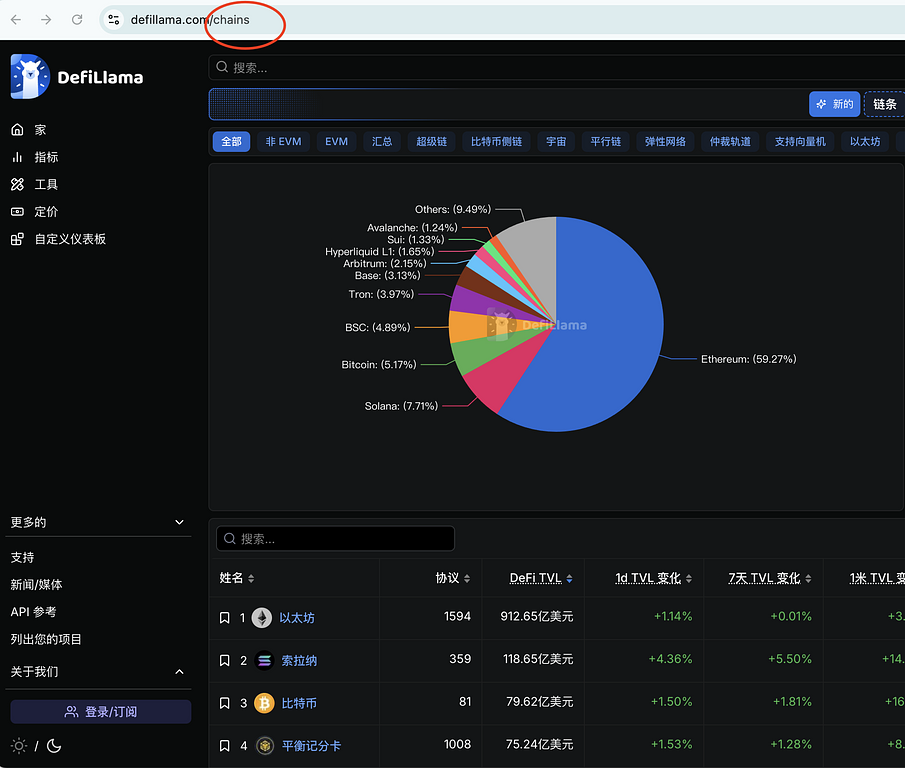Open 指标 metrics chart icon
Image resolution: width=905 pixels, height=768 pixels.
pos(17,157)
